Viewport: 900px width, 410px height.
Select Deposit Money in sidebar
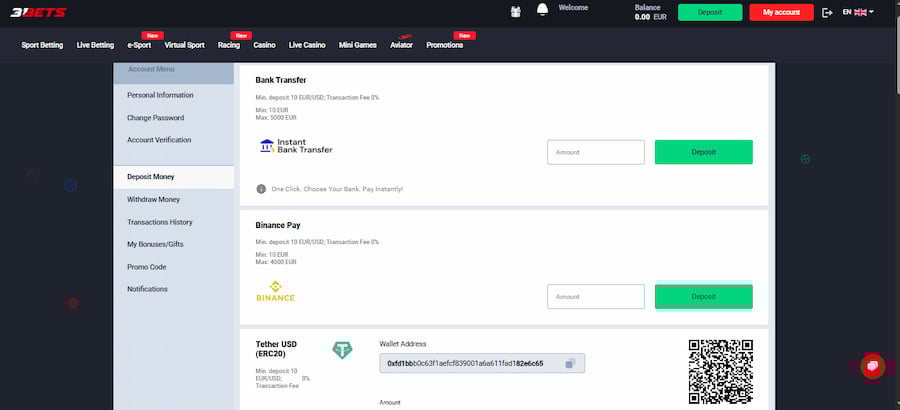[x=173, y=177]
